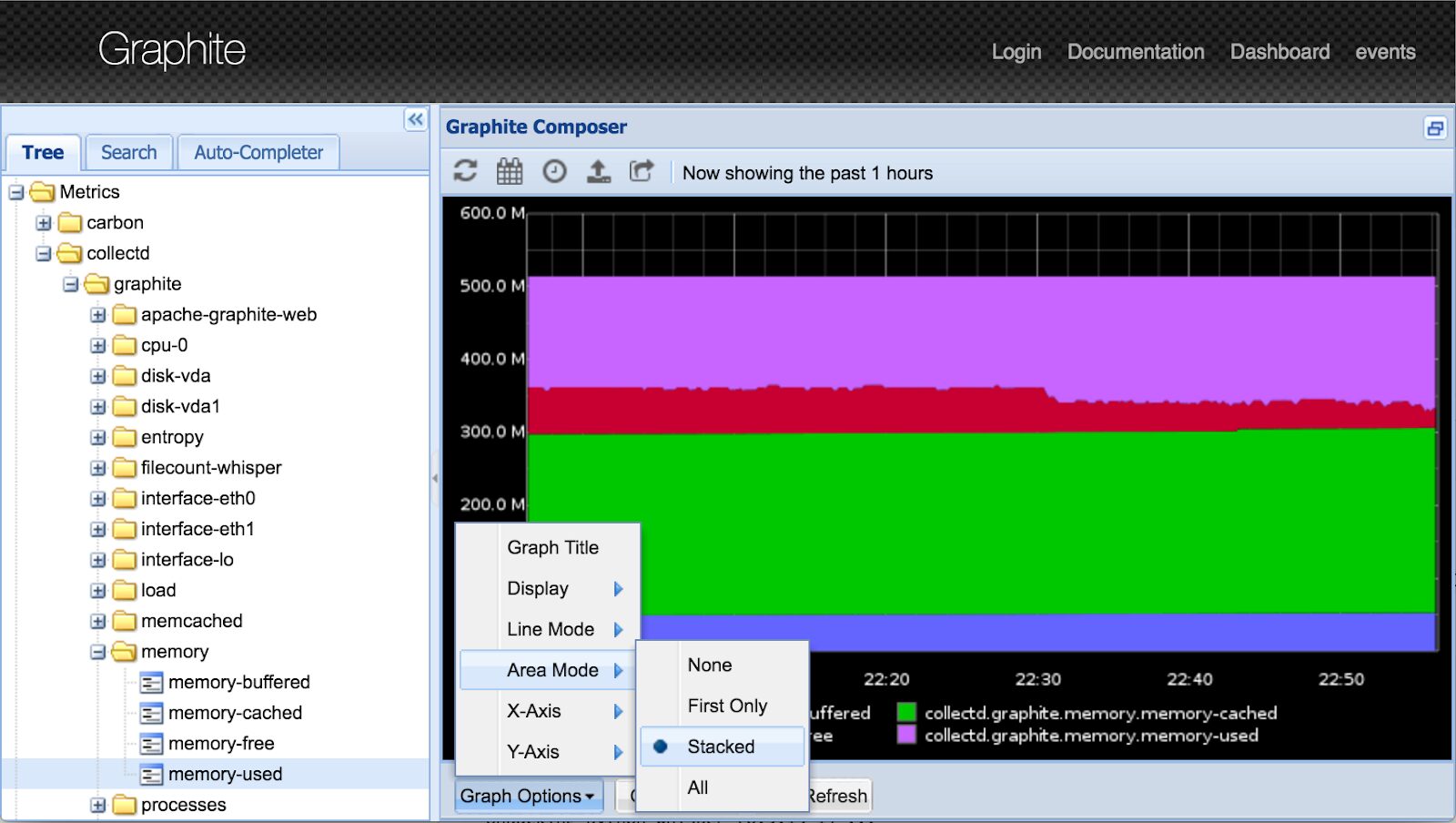Refresh the graph with the reload icon
The image size is (1456, 823).
click(x=465, y=171)
